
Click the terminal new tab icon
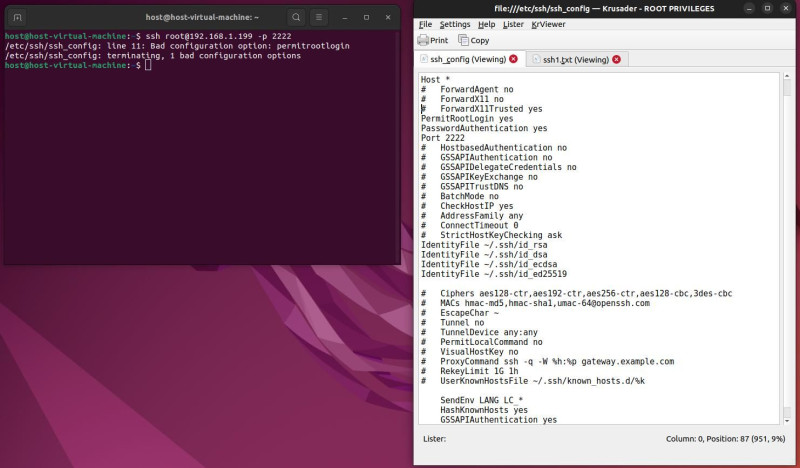click(17, 17)
